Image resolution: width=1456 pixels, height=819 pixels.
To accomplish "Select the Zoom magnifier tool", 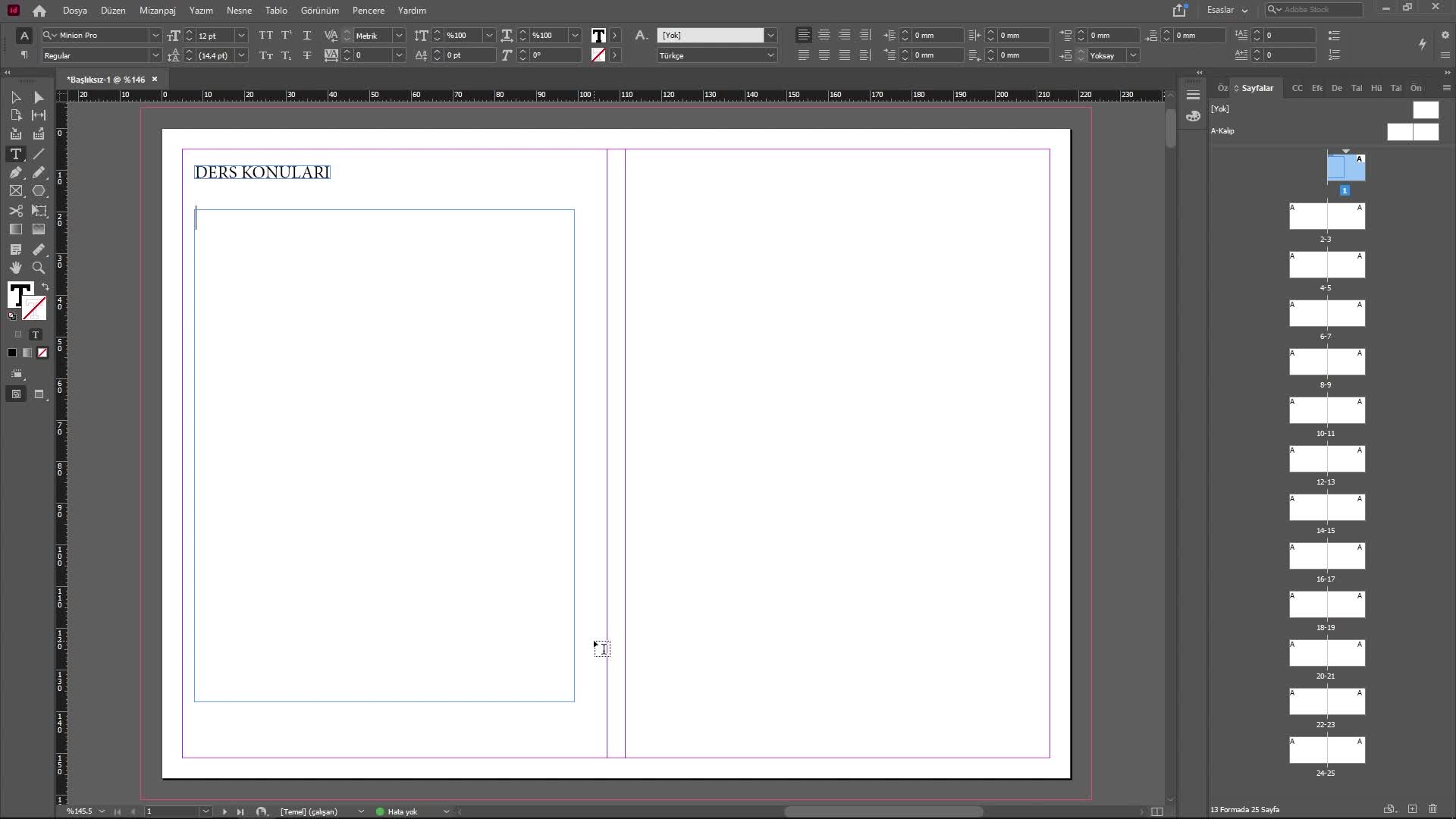I will [x=39, y=268].
